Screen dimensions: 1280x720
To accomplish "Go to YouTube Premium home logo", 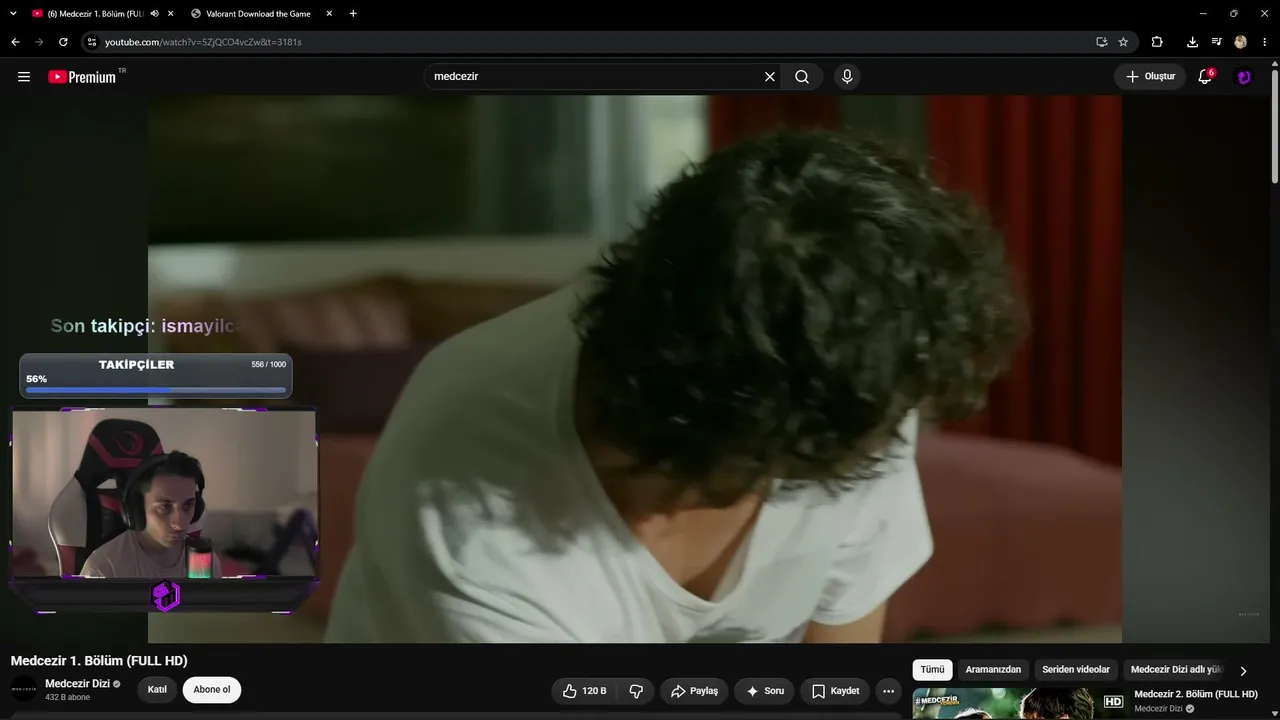I will (x=83, y=77).
